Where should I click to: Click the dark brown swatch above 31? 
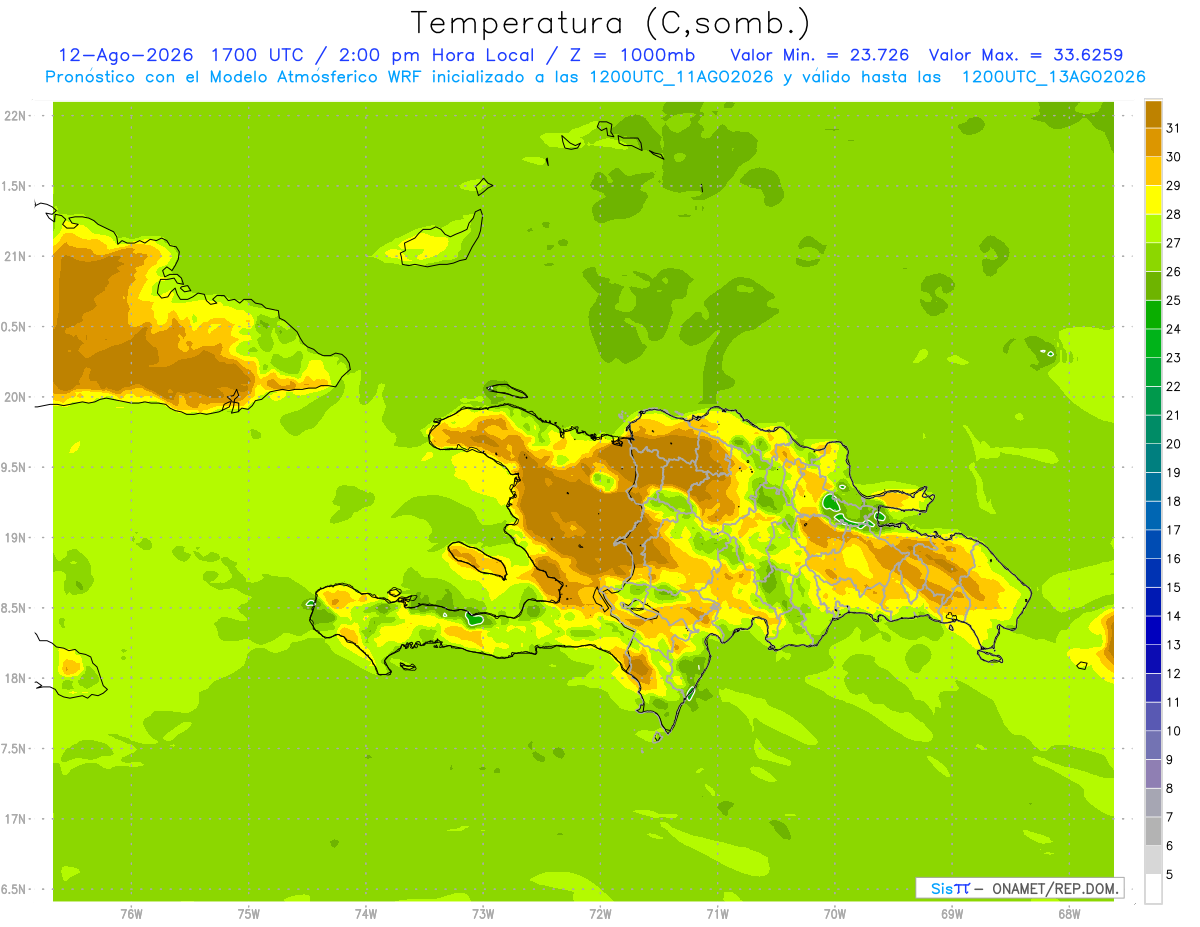click(x=1154, y=113)
